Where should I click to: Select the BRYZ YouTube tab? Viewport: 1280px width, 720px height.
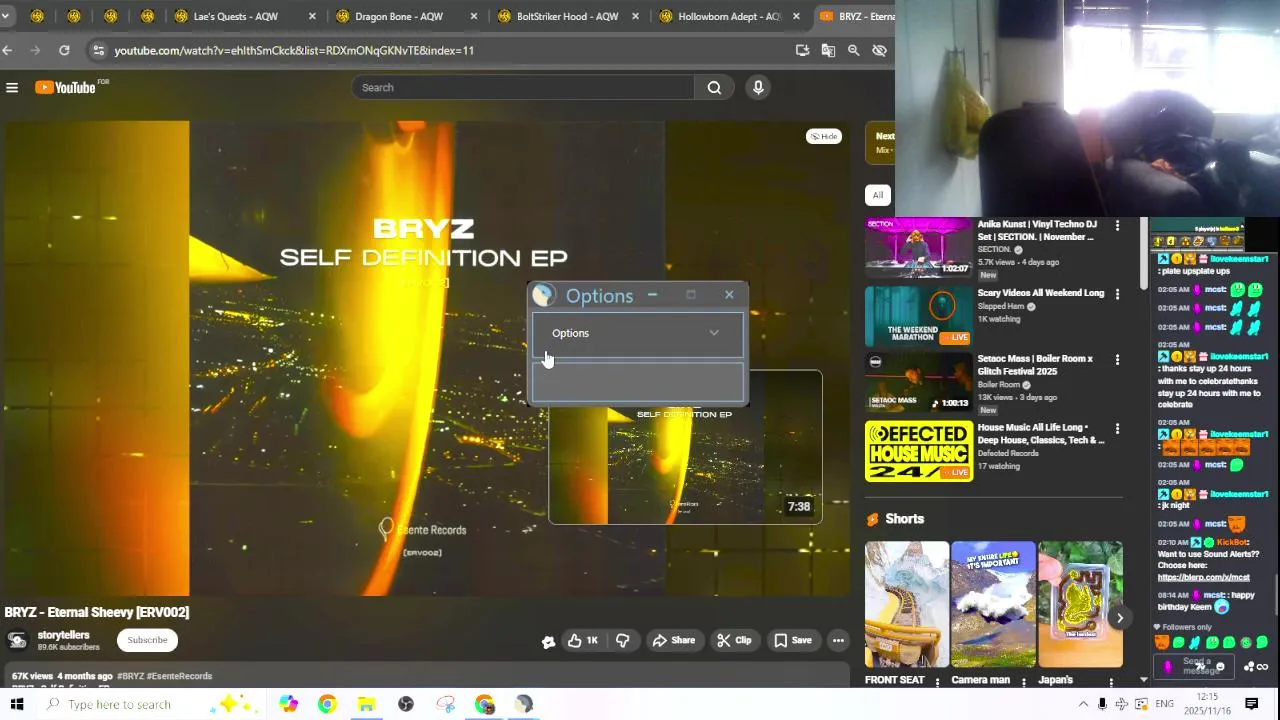[855, 16]
